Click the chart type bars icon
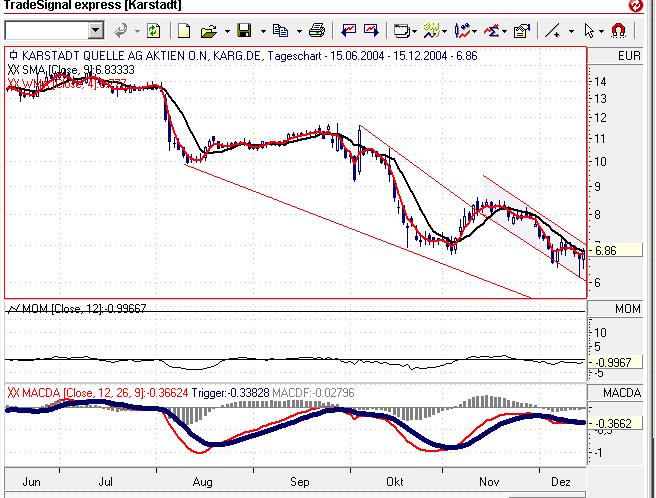The height and width of the screenshot is (498, 656). [x=462, y=31]
